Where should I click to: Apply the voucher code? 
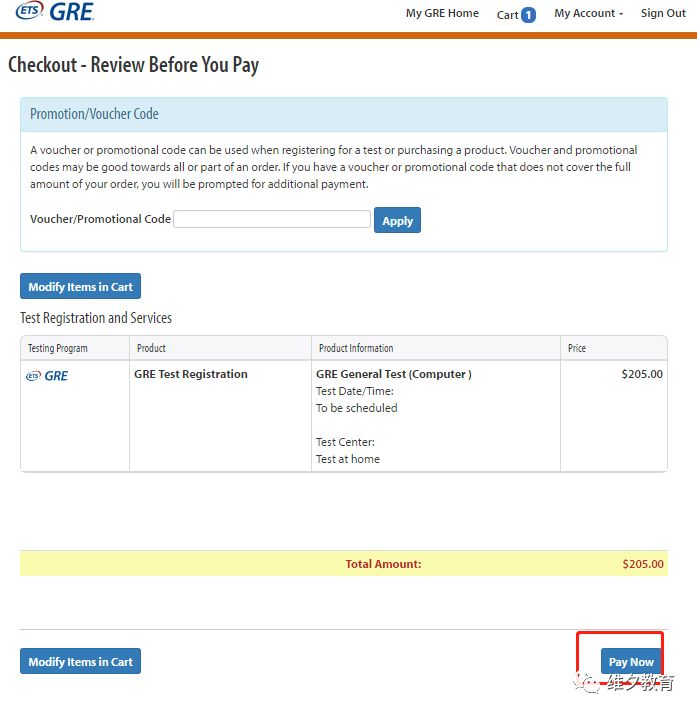point(397,220)
